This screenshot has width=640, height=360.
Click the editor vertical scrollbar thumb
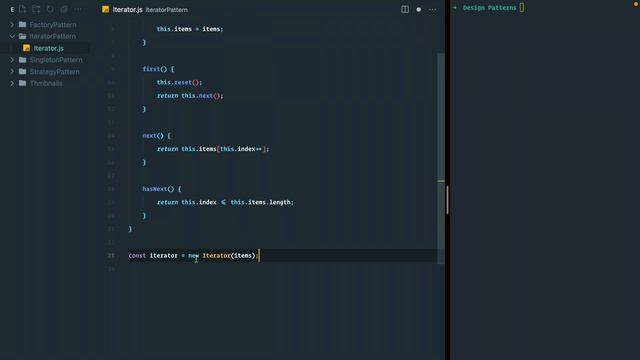click(441, 158)
